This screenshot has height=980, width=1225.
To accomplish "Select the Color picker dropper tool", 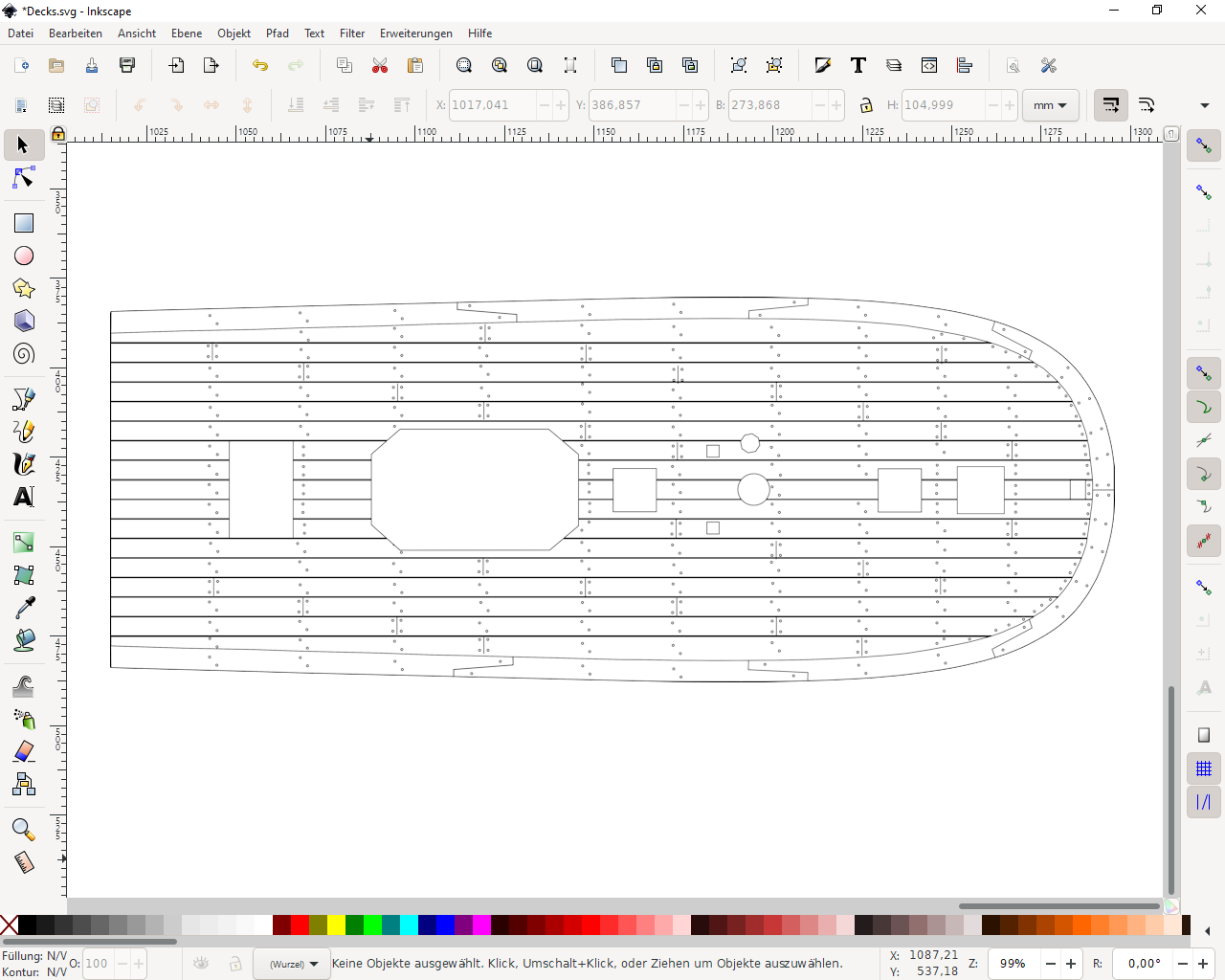I will 24,608.
